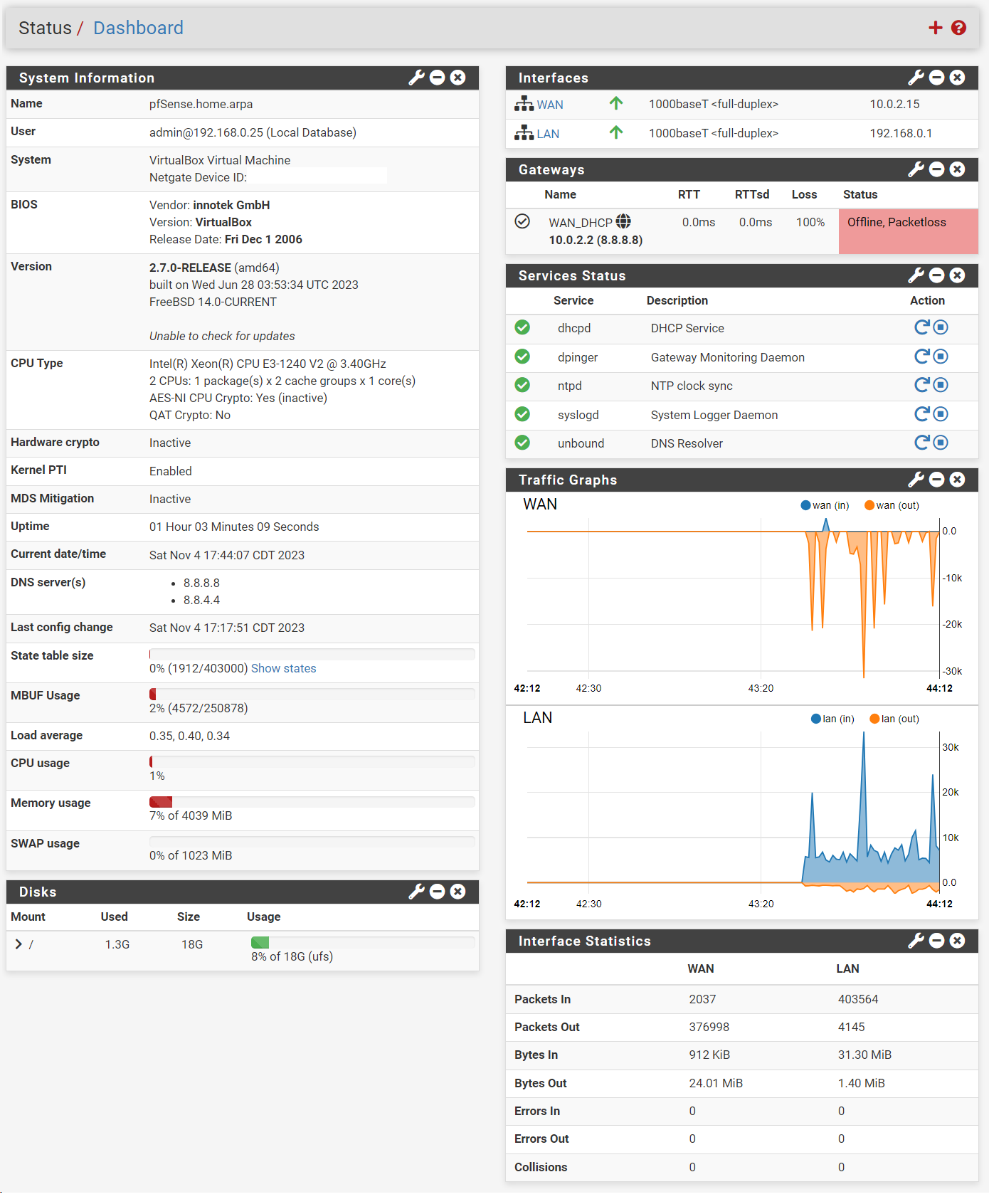Viewport: 989px width, 1204px height.
Task: Minimize the Services Status widget
Action: 937,275
